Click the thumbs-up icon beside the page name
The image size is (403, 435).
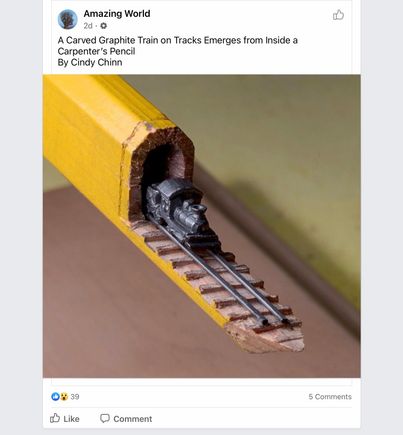[x=338, y=15]
